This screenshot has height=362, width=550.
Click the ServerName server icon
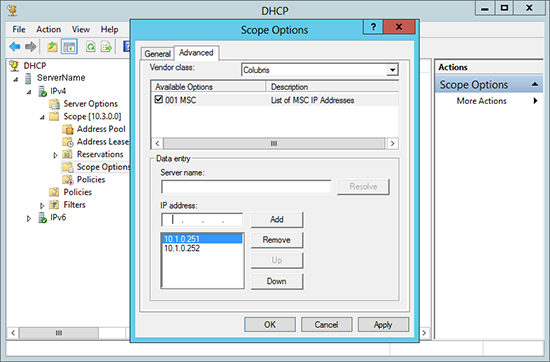pyautogui.click(x=28, y=78)
